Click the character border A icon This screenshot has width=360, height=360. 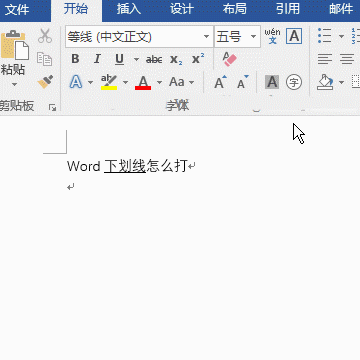(294, 36)
